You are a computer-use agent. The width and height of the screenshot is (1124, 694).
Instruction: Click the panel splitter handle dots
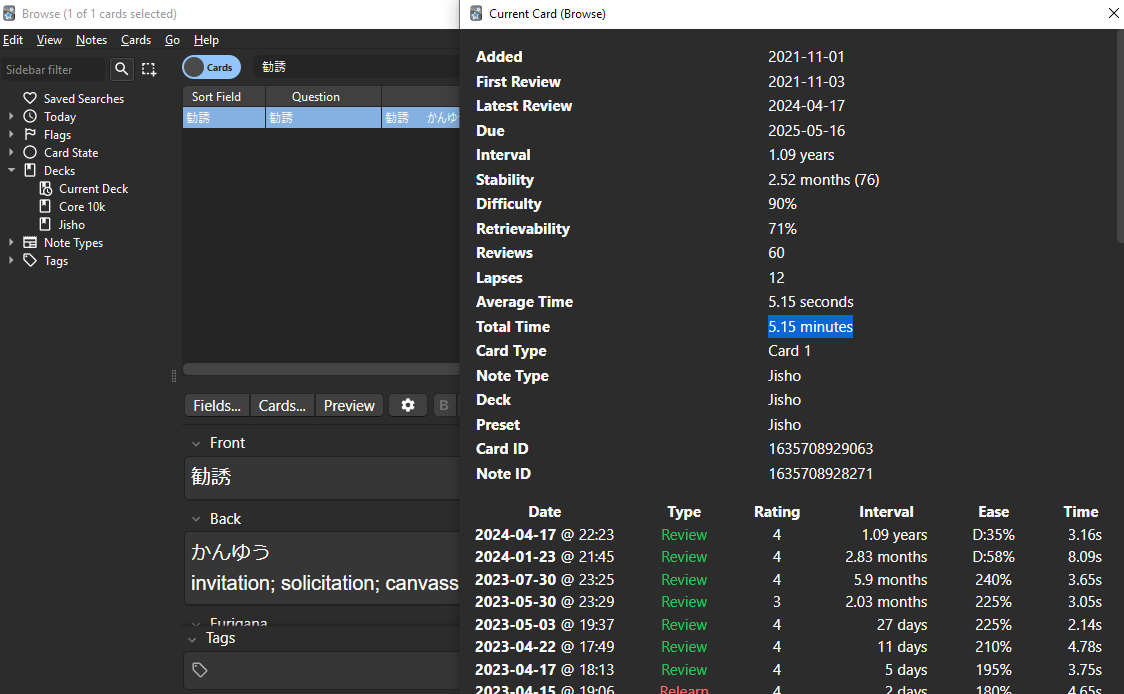[173, 376]
